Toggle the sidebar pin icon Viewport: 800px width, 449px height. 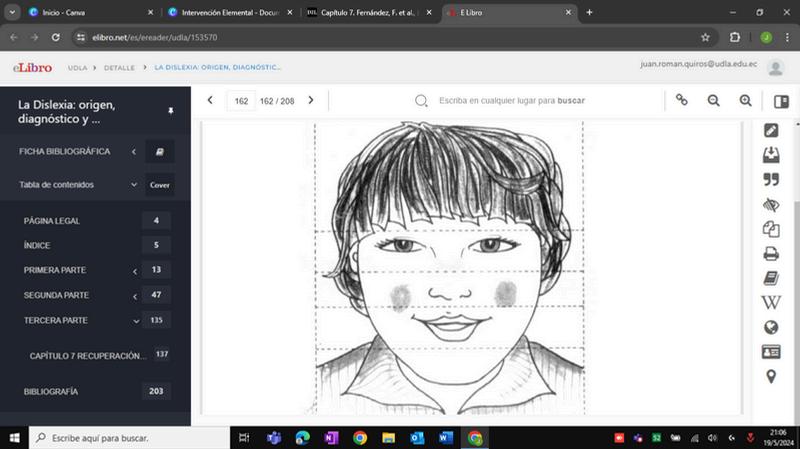[x=170, y=110]
